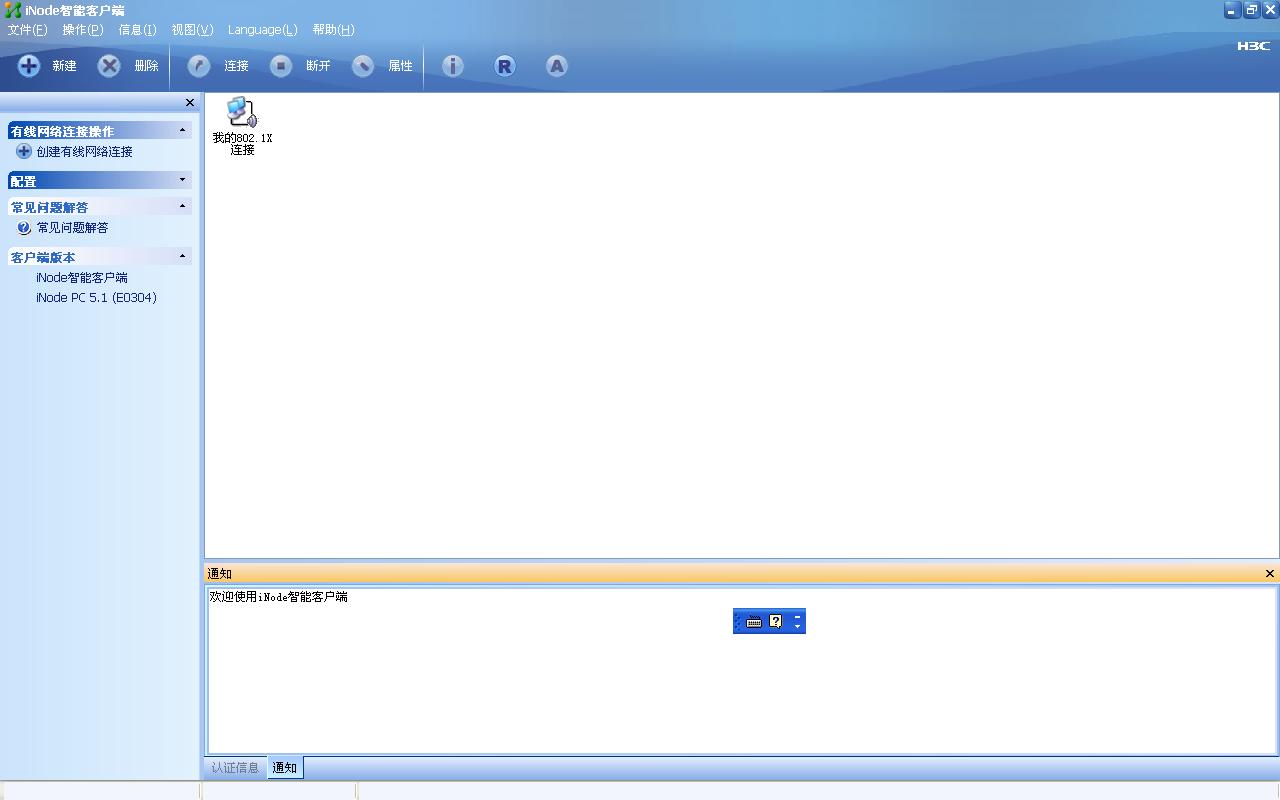Image resolution: width=1280 pixels, height=800 pixels.
Task: Close the iNode window
Action: tap(1270, 10)
